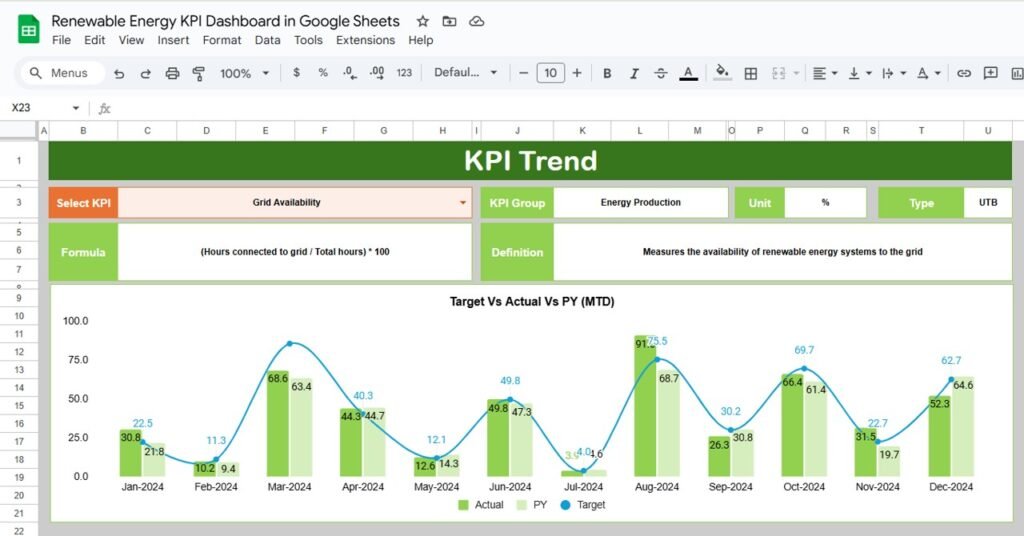Click the PY legend entry
Viewport: 1024px width, 536px height.
(x=532, y=505)
